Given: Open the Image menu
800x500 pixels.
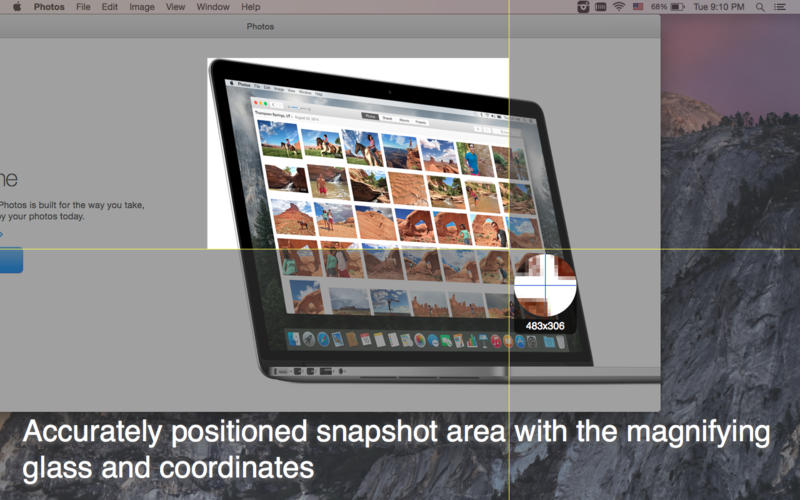Looking at the screenshot, I should coord(142,7).
